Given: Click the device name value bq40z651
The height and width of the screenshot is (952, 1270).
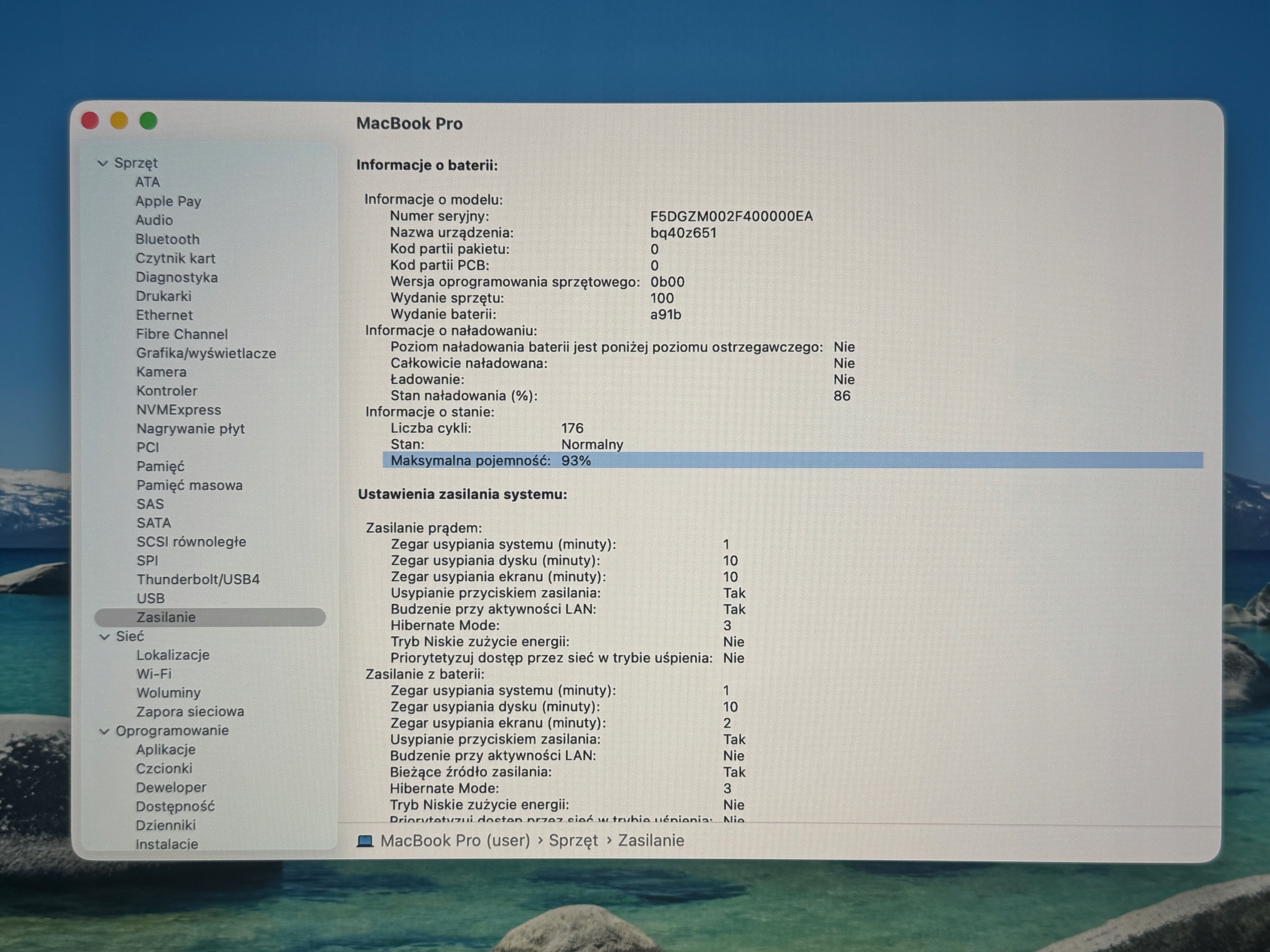Looking at the screenshot, I should pyautogui.click(x=683, y=233).
